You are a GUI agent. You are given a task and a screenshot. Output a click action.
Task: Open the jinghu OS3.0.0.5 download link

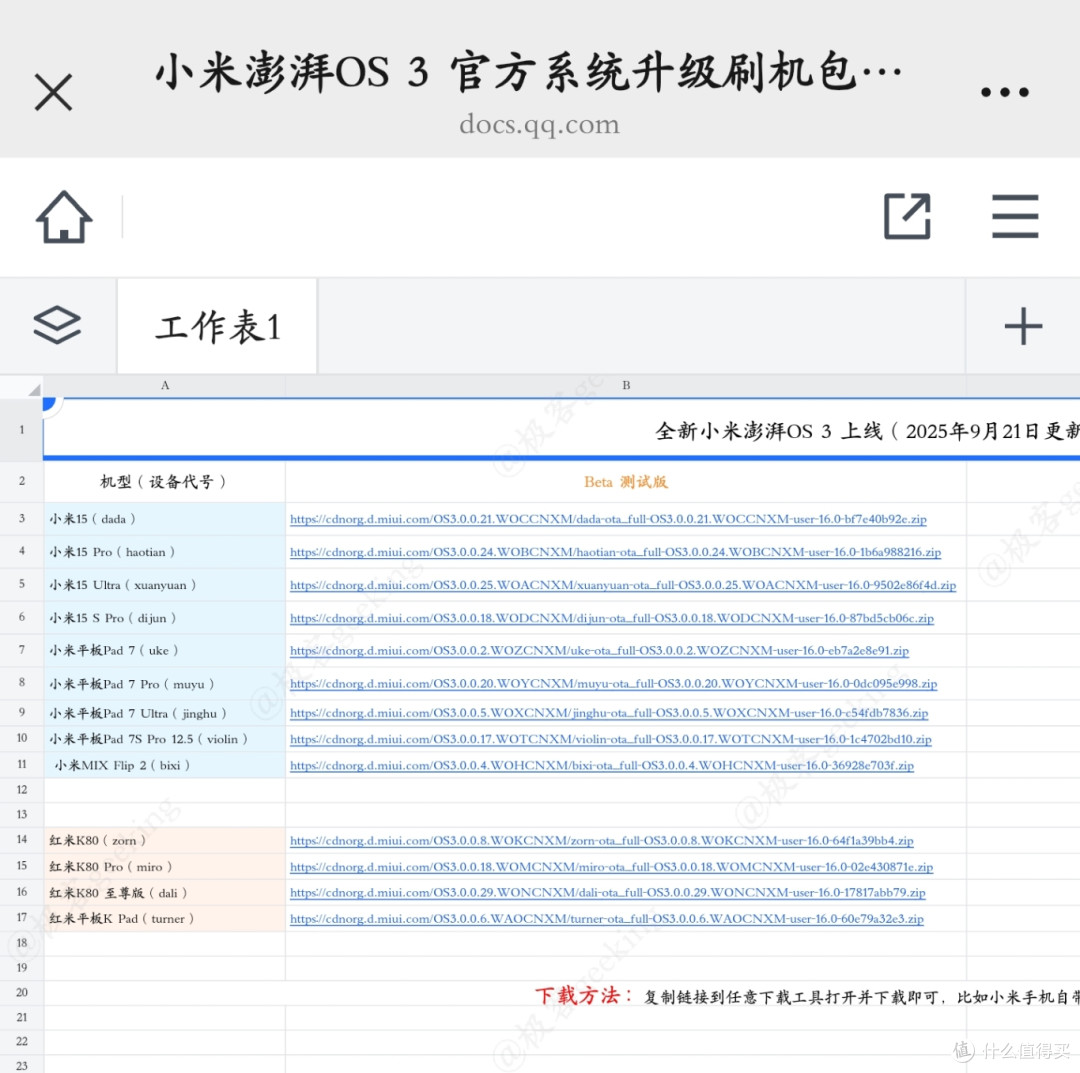609,713
